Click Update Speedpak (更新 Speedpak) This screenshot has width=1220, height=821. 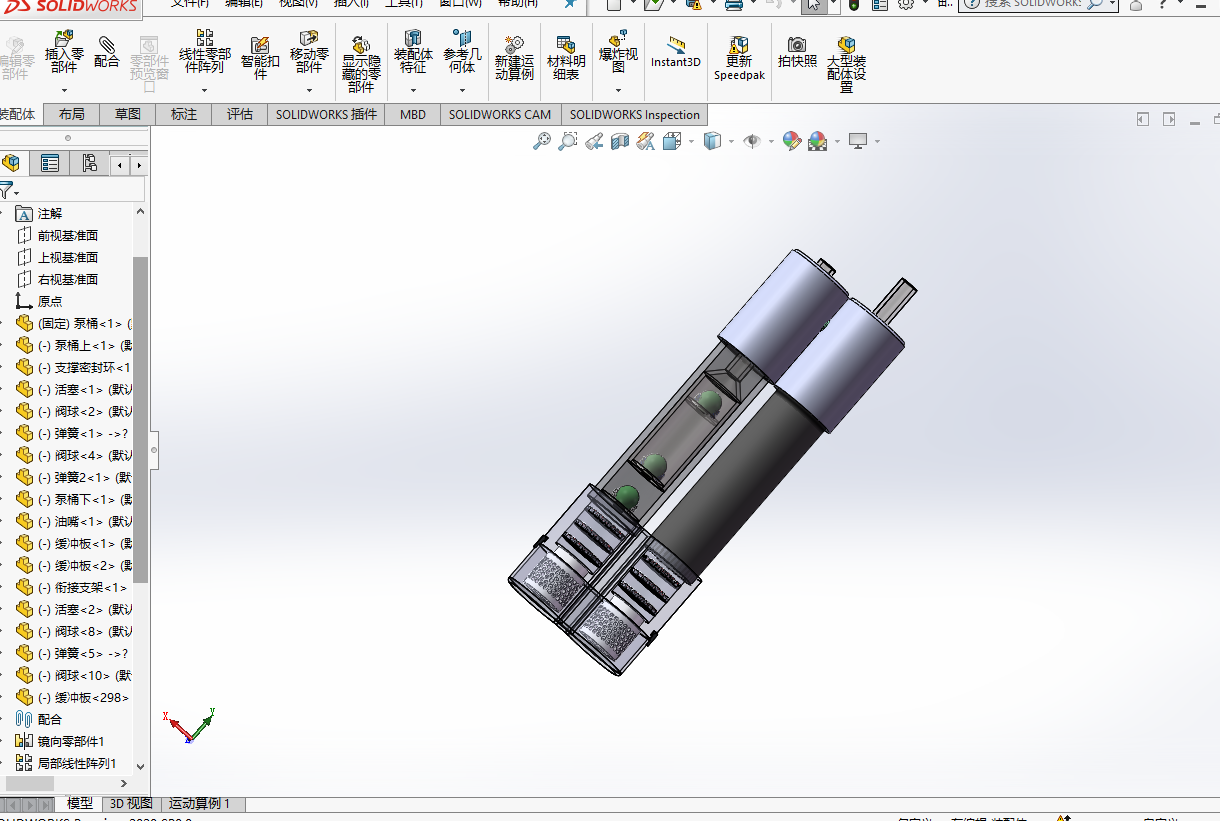click(x=739, y=58)
